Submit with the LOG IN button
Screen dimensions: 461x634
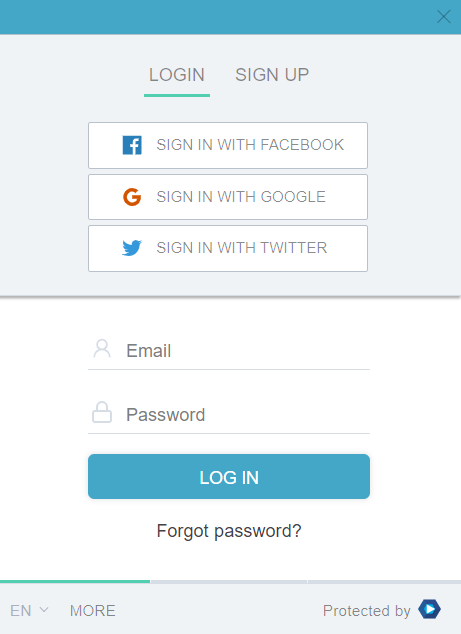click(229, 476)
